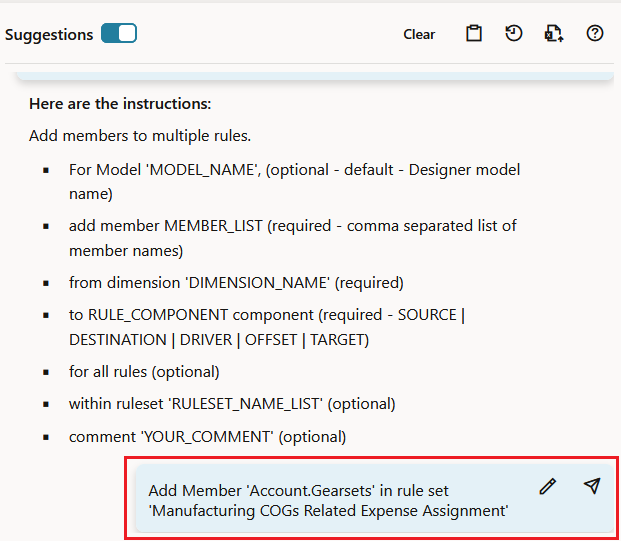Edit the suggested prompt with the pencil icon
Screen dimensions: 621x541
click(x=548, y=486)
